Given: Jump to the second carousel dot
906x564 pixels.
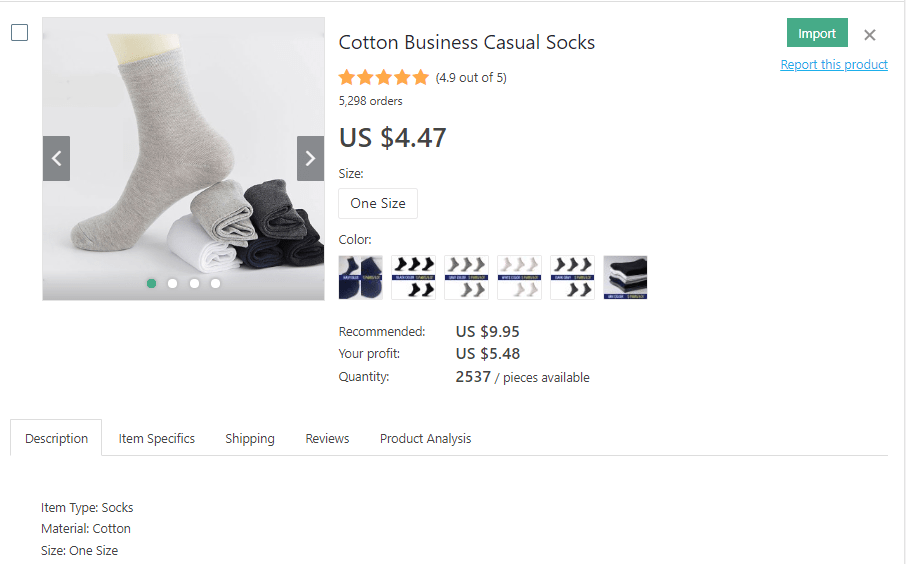Looking at the screenshot, I should (x=172, y=283).
